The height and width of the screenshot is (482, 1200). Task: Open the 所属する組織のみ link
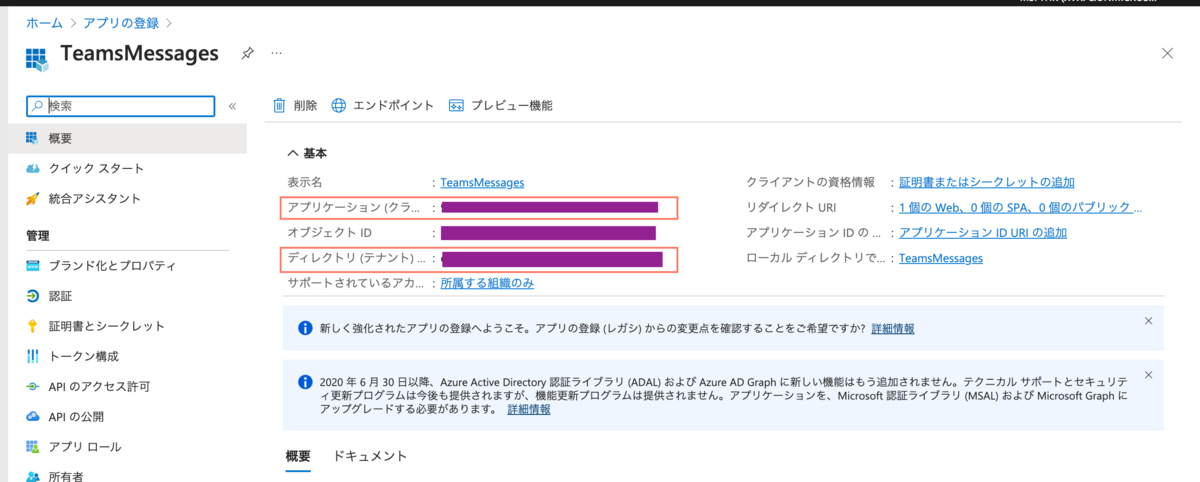[x=487, y=283]
